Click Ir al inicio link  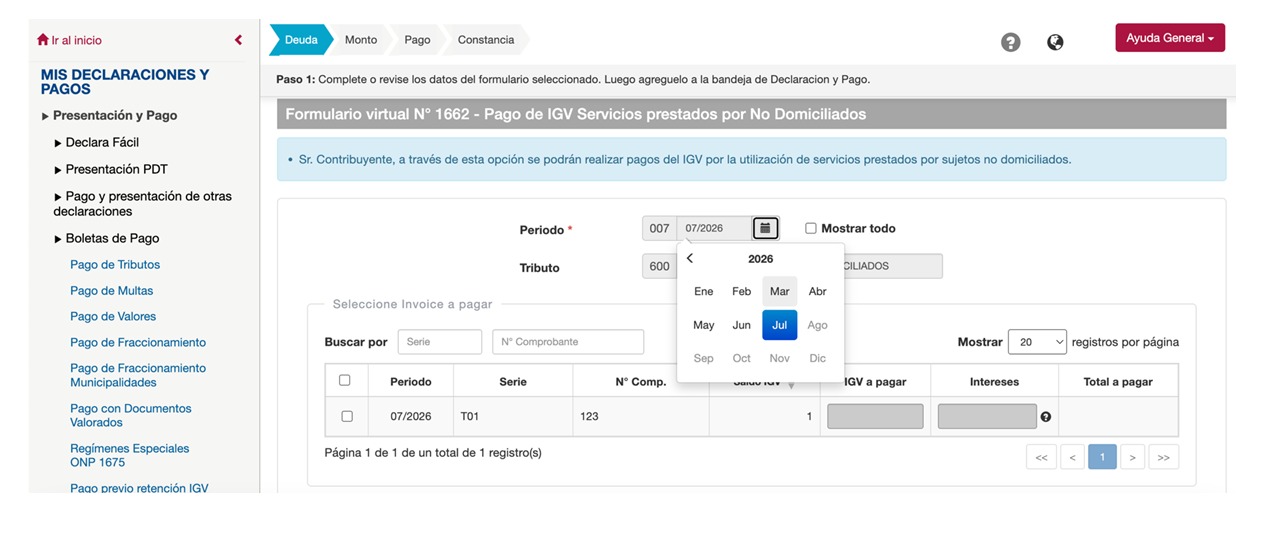pos(76,40)
